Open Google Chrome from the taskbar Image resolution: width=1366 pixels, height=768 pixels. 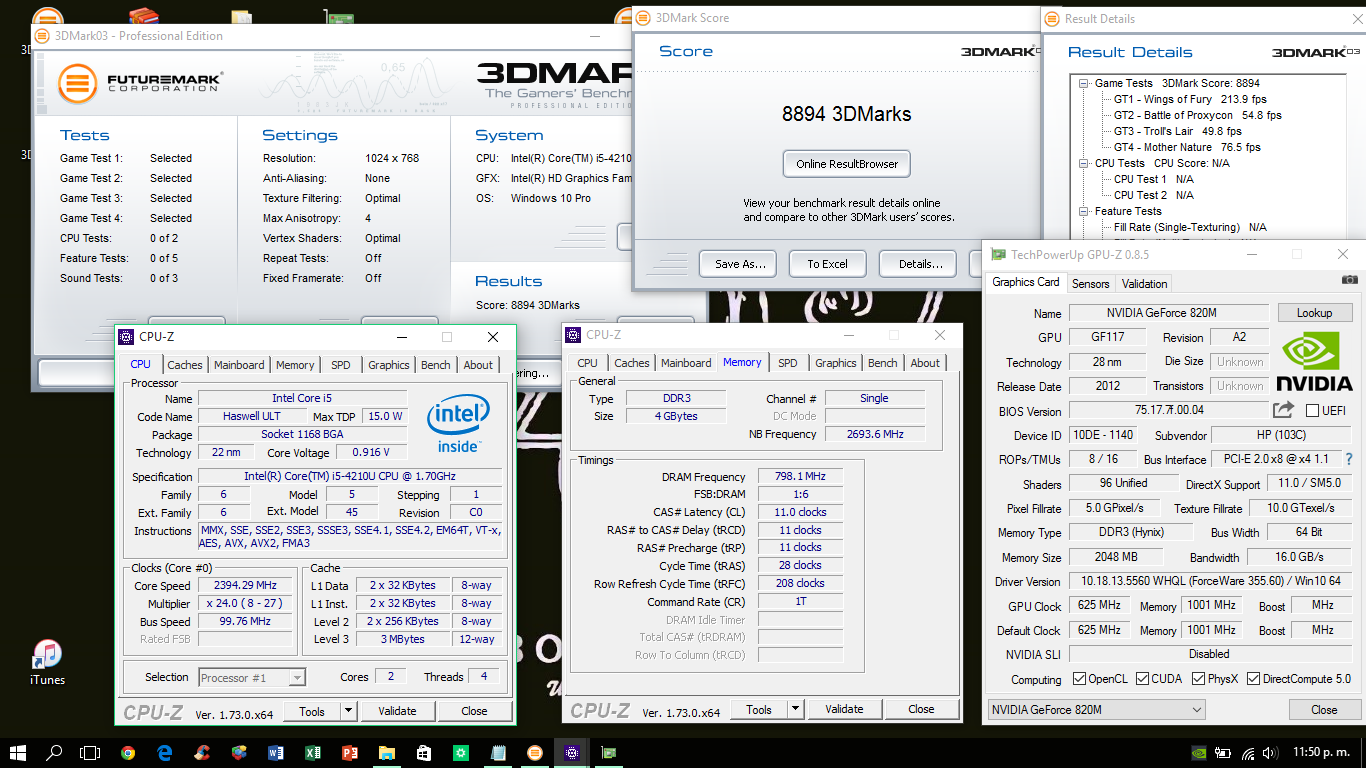coord(128,753)
